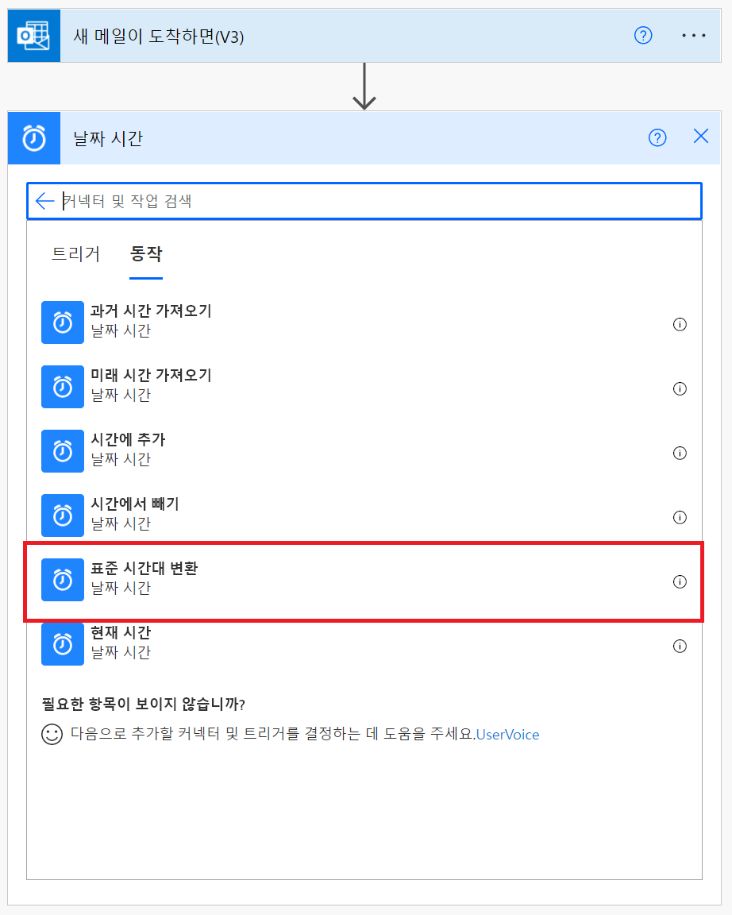The width and height of the screenshot is (732, 915).
Task: Switch to the 트리거 tab
Action: tap(76, 254)
